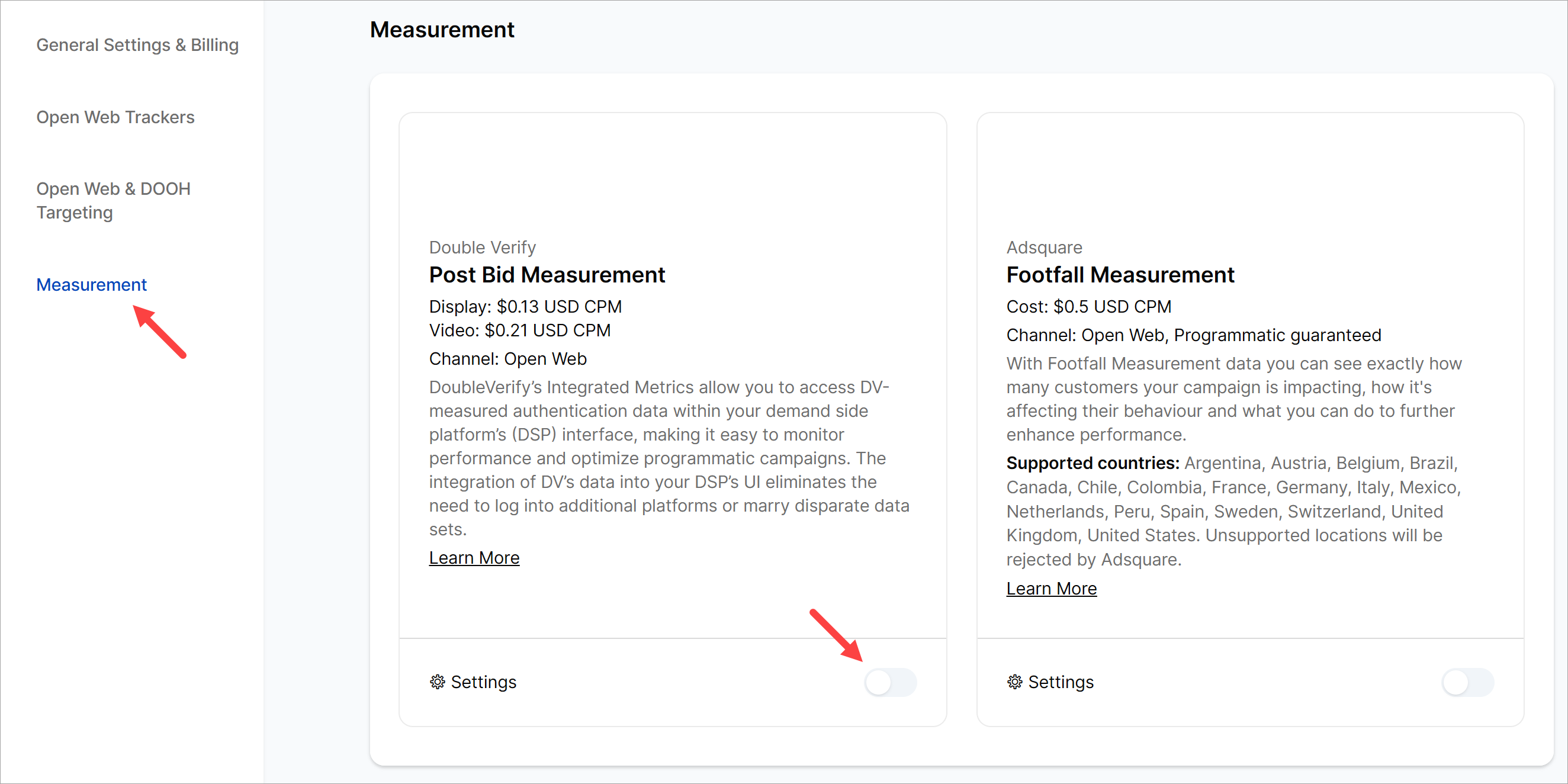
Task: Click the bold Supported countries label
Action: coord(1093,463)
